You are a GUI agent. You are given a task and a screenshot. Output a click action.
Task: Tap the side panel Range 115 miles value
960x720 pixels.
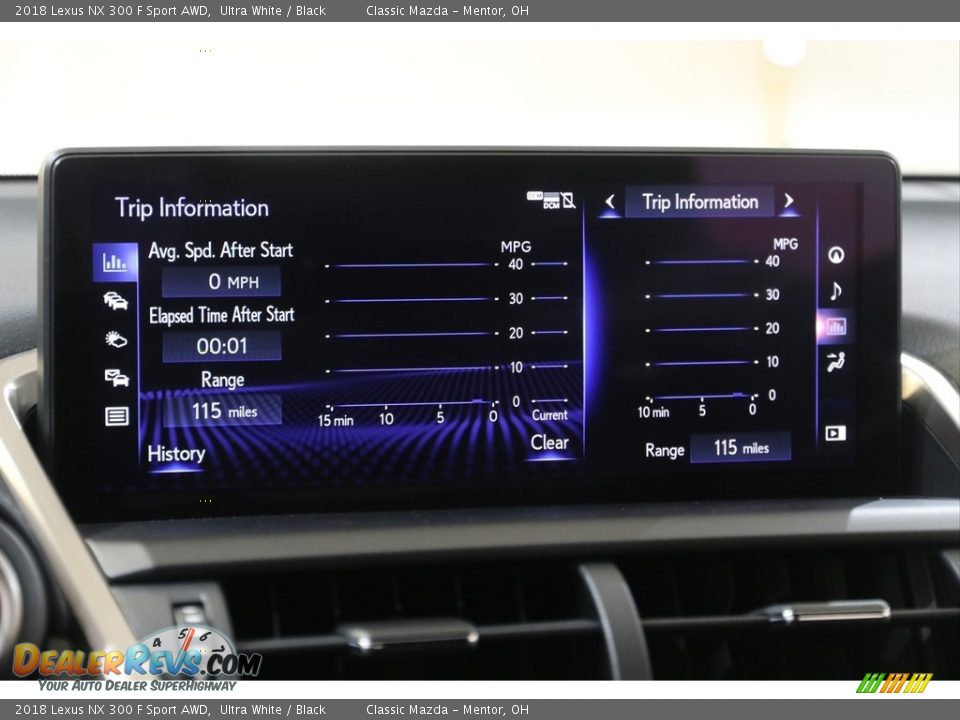(x=740, y=448)
